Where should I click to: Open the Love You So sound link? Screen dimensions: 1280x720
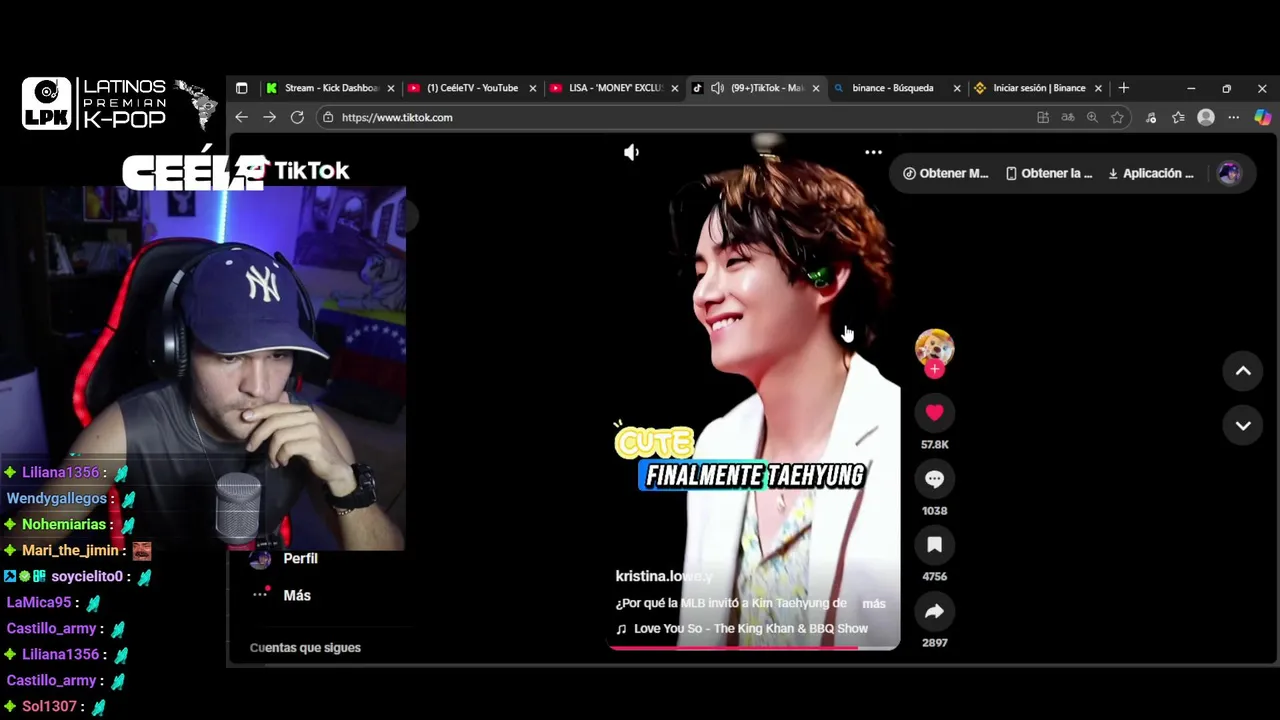pyautogui.click(x=741, y=628)
